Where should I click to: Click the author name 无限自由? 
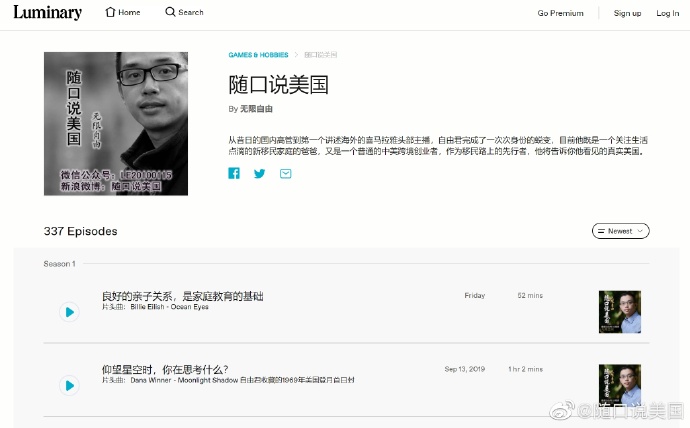coord(256,109)
